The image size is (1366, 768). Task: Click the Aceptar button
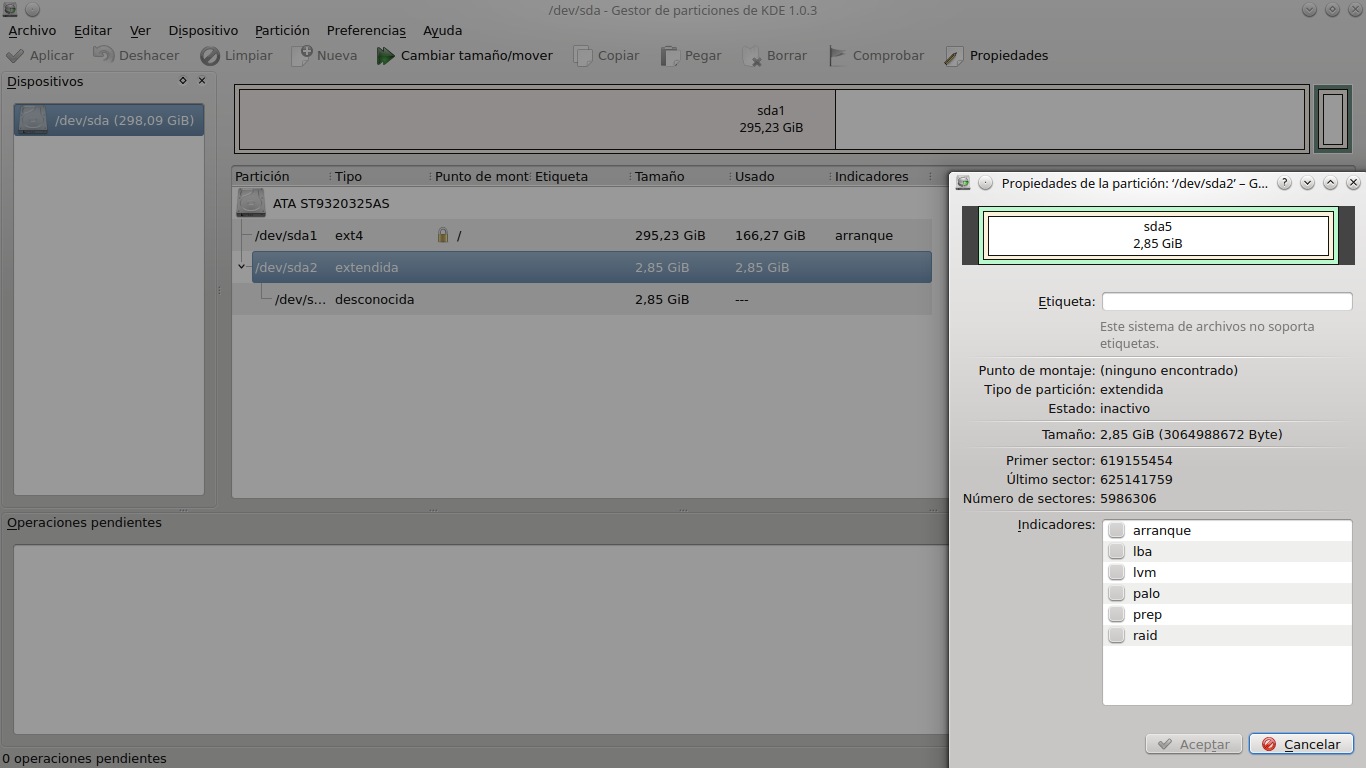1194,744
